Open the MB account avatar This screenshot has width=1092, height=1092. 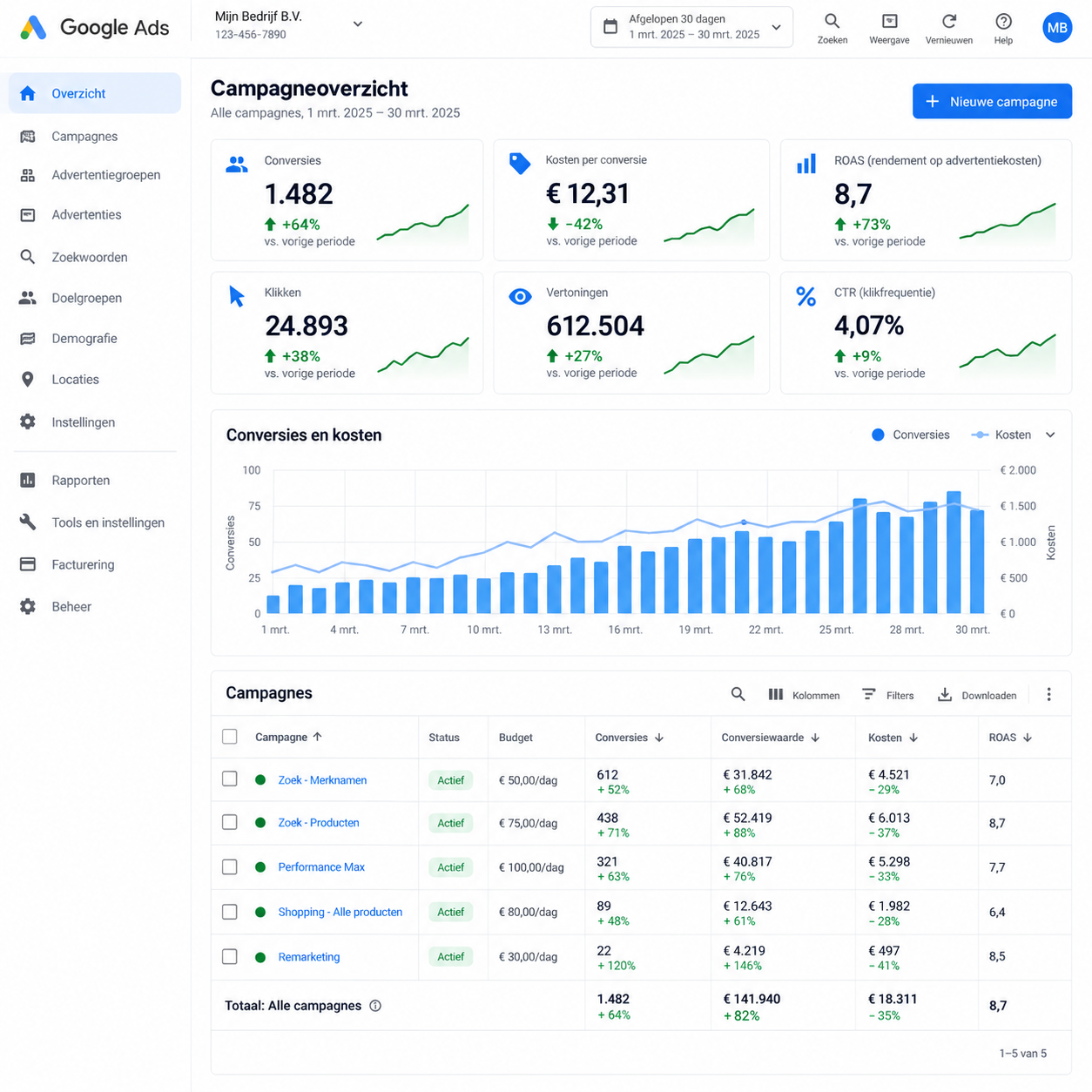pos(1057,28)
